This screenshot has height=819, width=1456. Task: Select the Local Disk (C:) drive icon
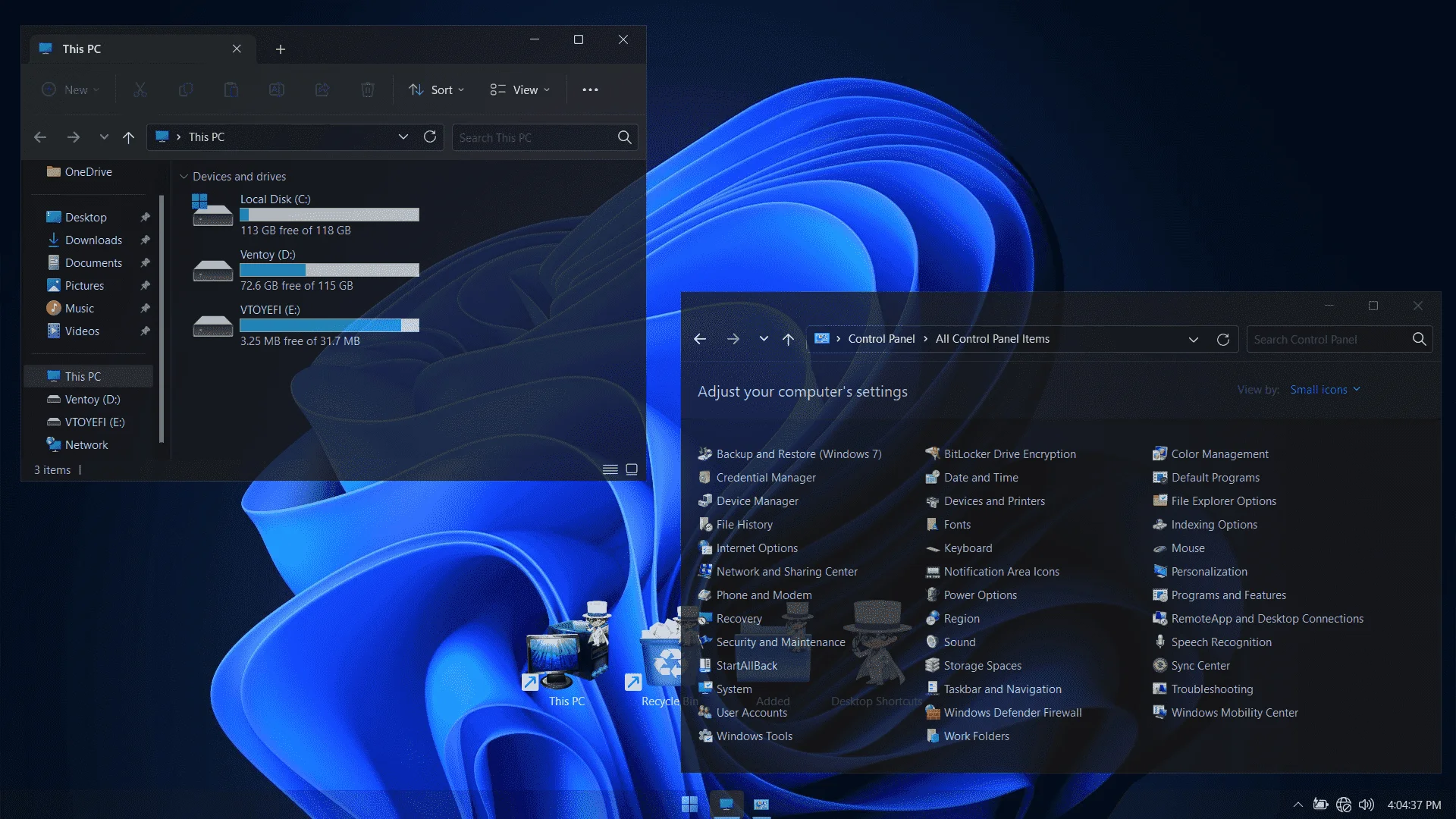(x=212, y=211)
